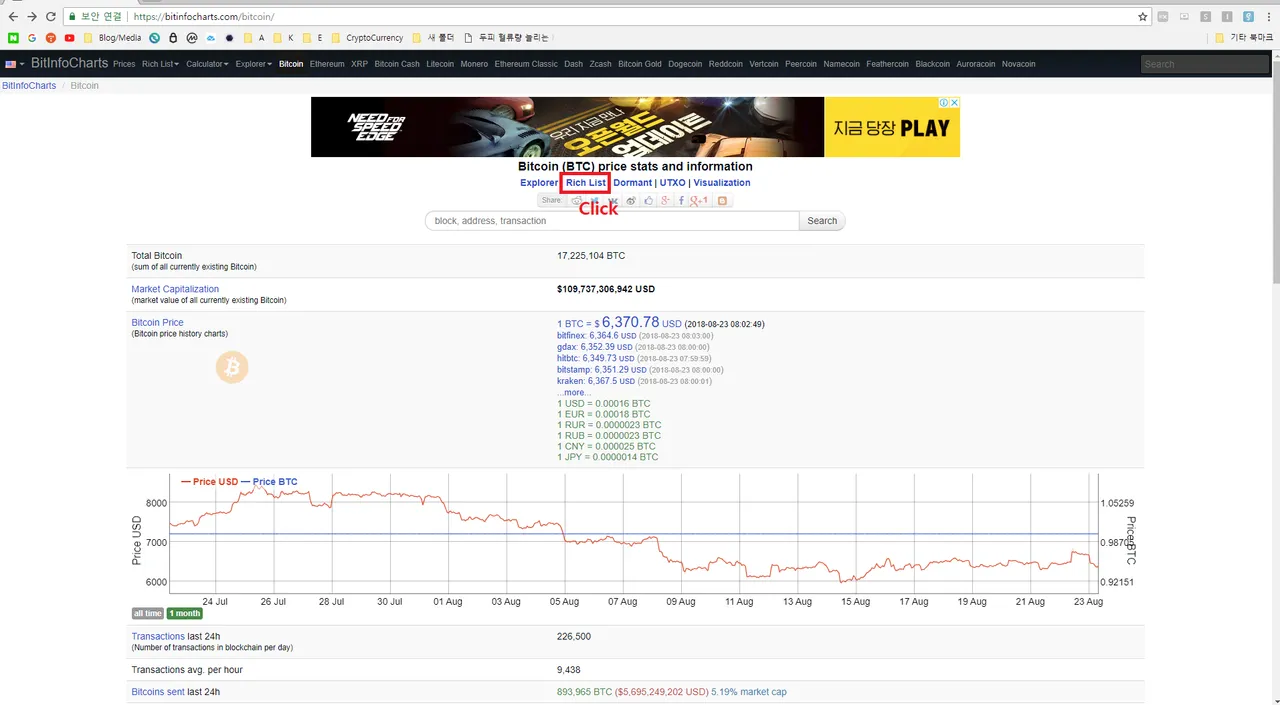Click the BitInfoCharts site logo
Image resolution: width=1280 pixels, height=705 pixels.
[x=69, y=63]
